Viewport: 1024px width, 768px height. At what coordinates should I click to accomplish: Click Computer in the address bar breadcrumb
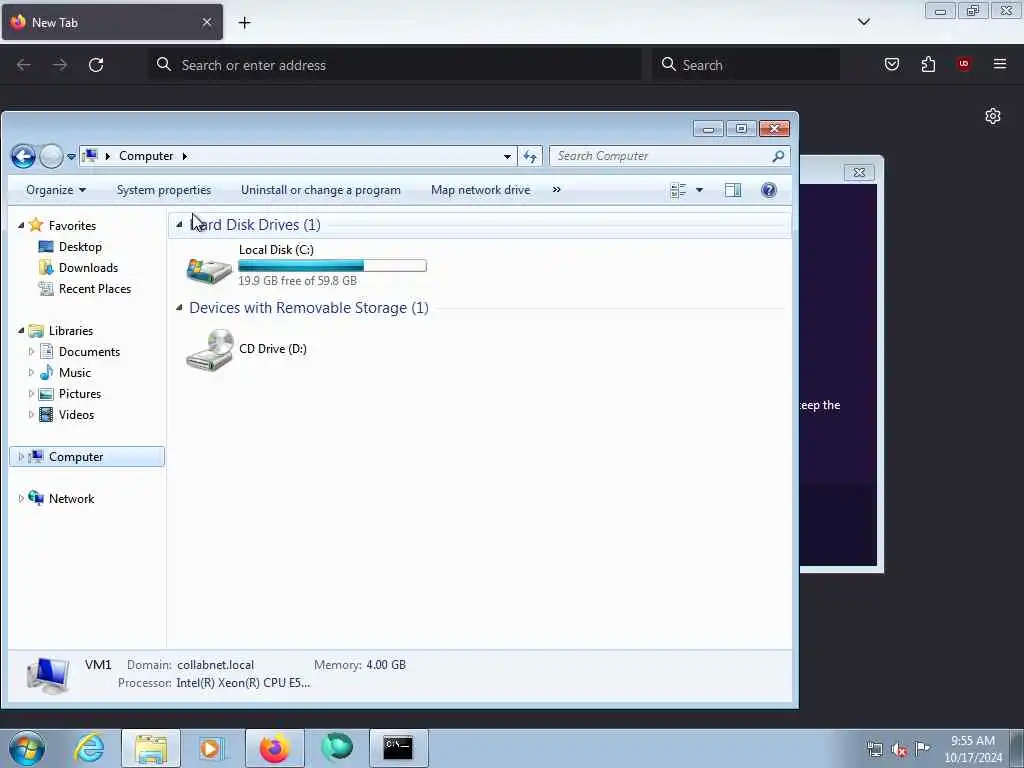[146, 156]
